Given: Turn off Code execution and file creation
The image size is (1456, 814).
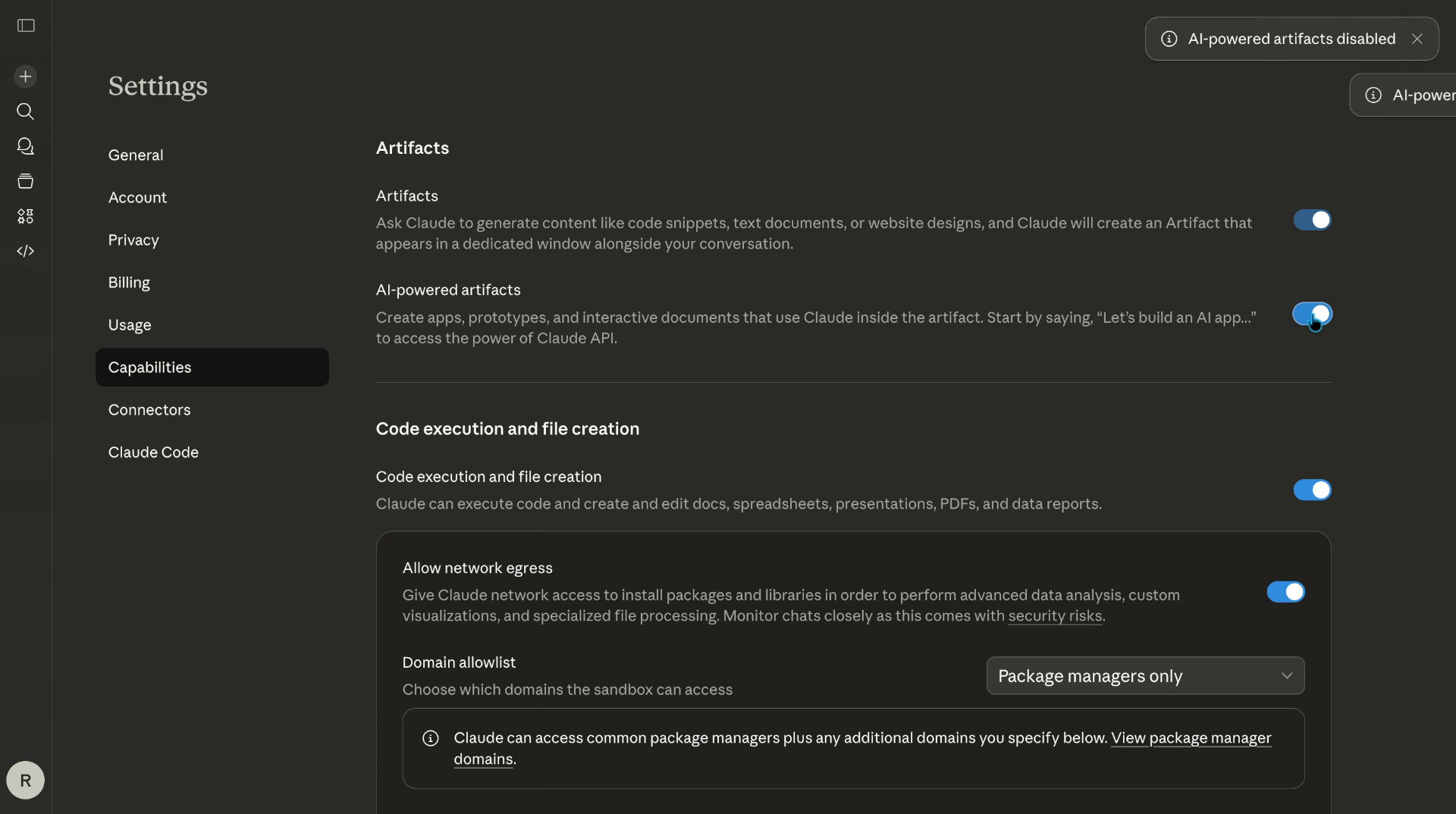Looking at the screenshot, I should pyautogui.click(x=1312, y=490).
